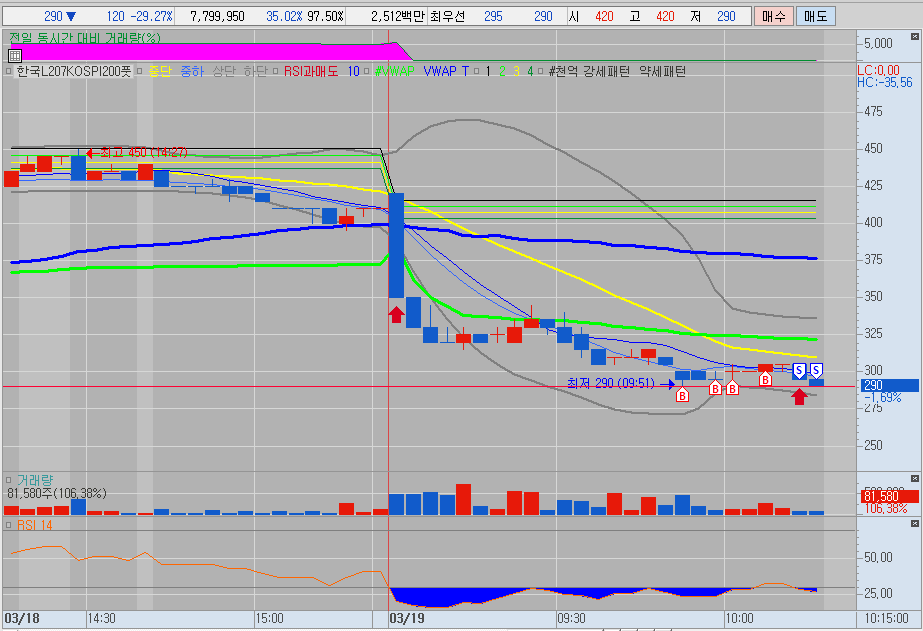Click the 295 best ask price
Screen dimensions: 923x631
[x=493, y=16]
